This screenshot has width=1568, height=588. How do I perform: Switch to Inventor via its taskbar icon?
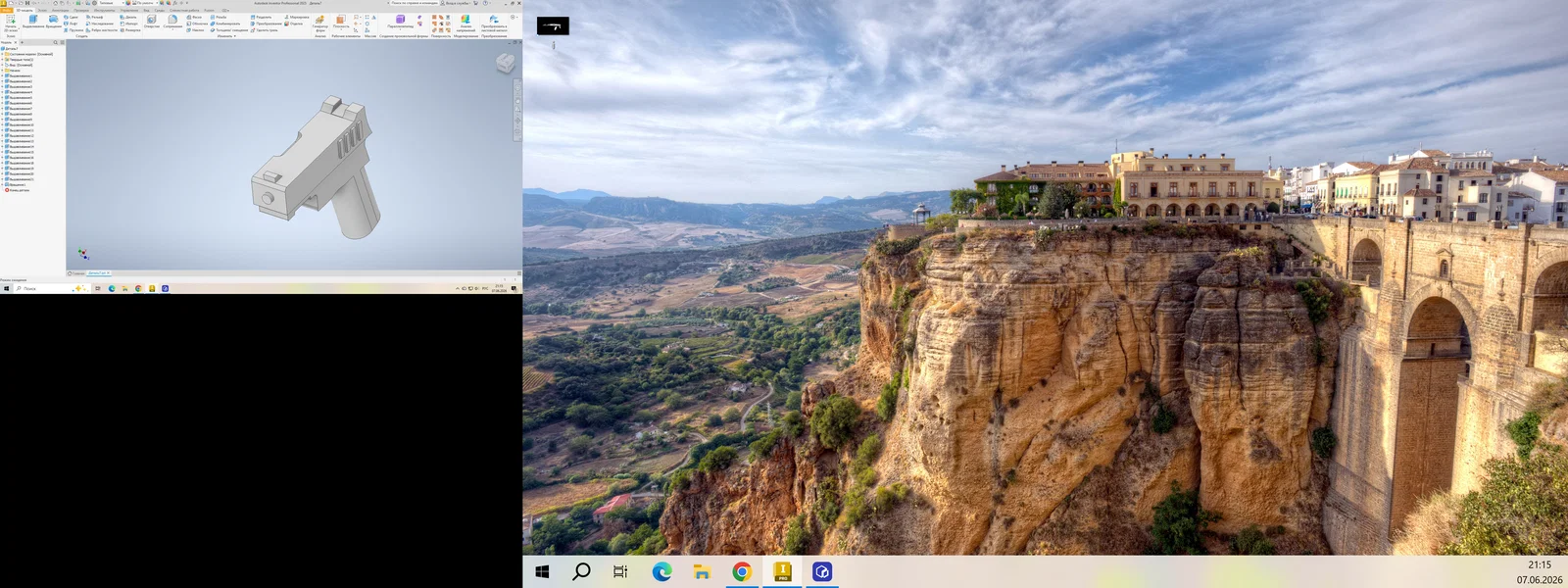tap(782, 571)
